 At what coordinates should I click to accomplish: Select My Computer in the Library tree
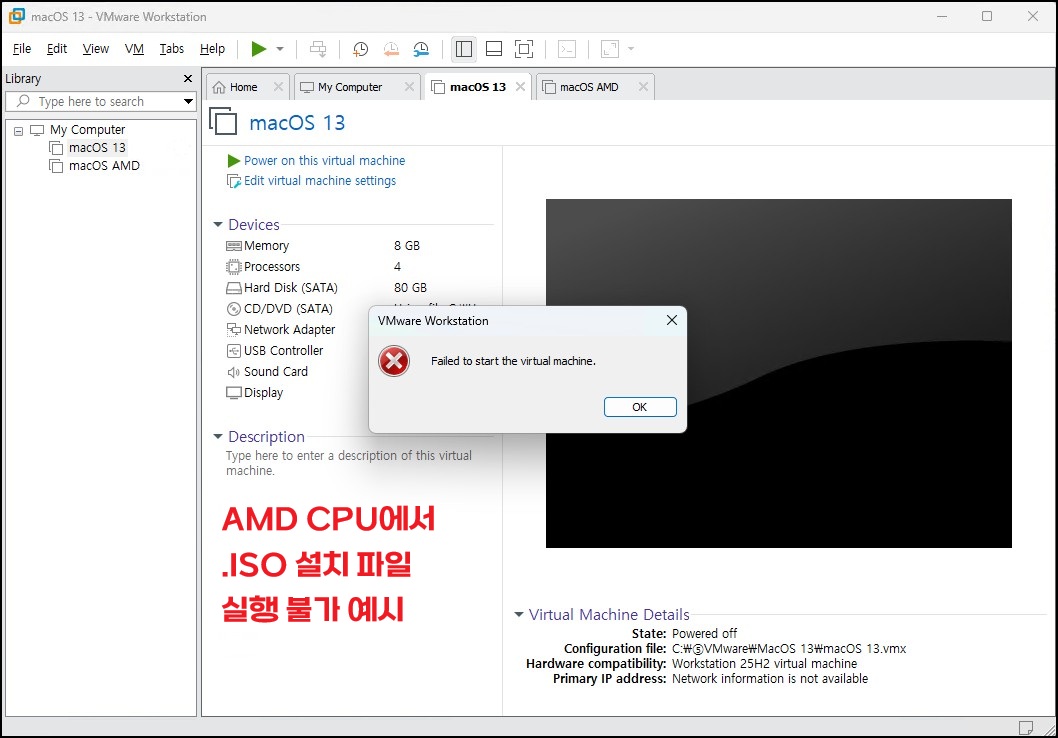(87, 130)
